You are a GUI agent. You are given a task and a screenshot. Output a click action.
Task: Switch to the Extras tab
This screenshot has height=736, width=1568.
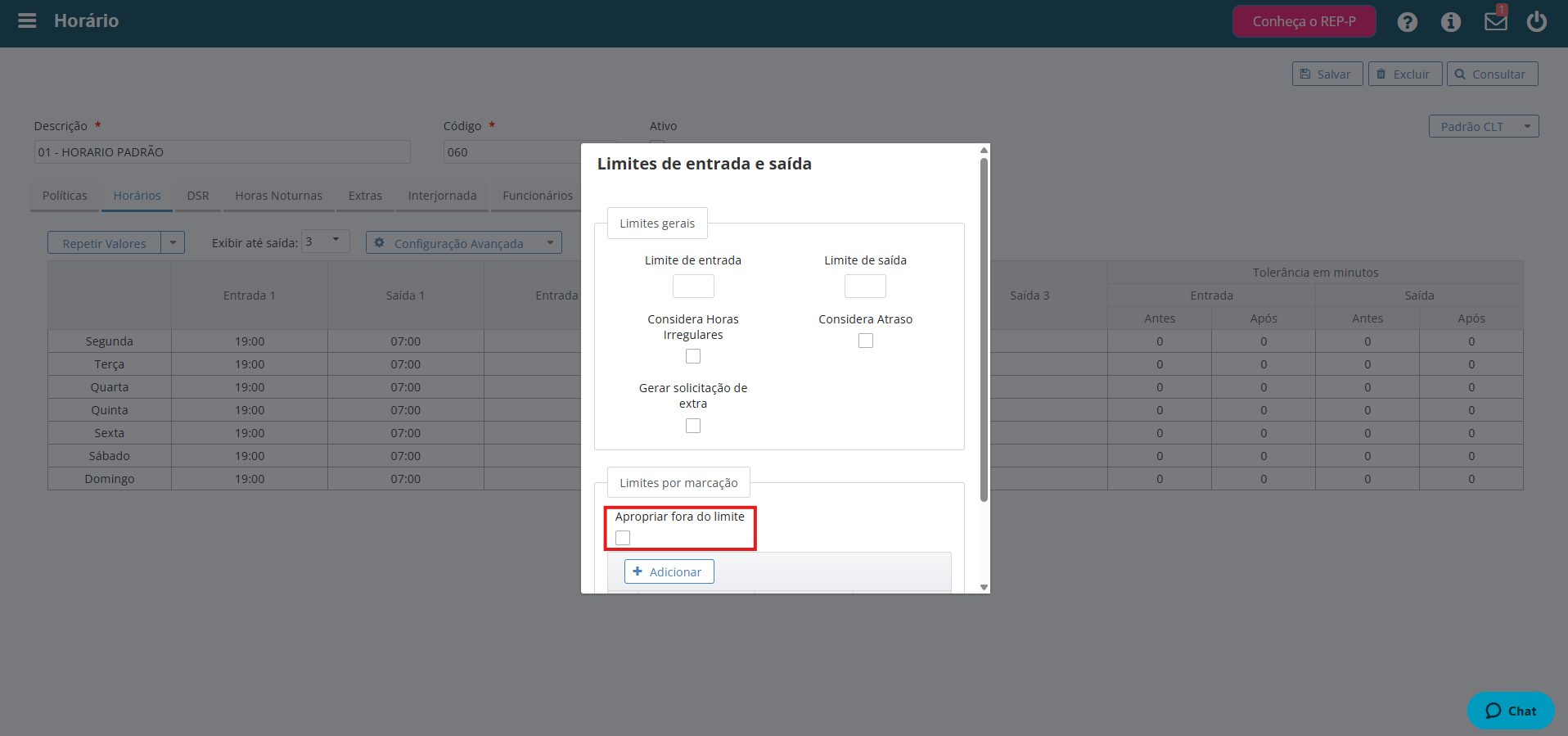[x=365, y=196]
